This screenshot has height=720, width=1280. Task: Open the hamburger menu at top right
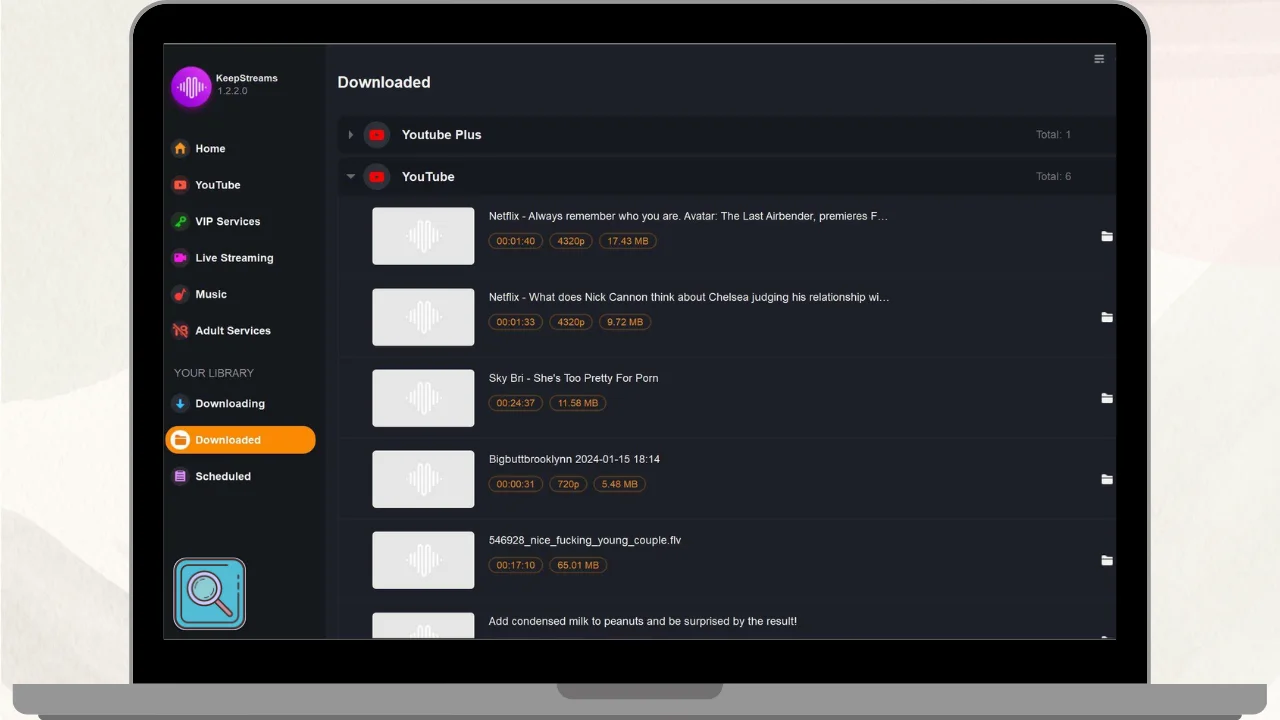(1099, 59)
